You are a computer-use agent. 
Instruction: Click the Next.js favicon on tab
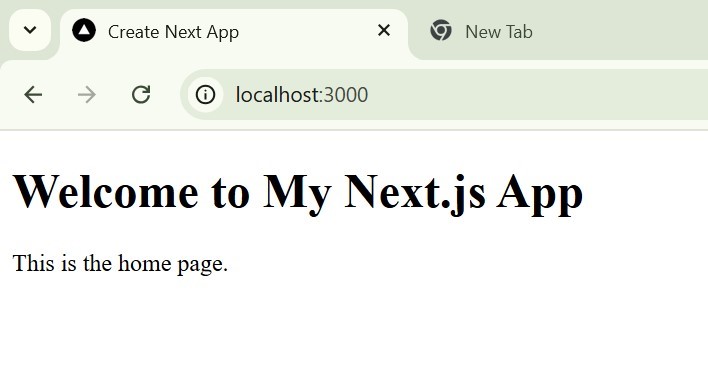click(84, 31)
